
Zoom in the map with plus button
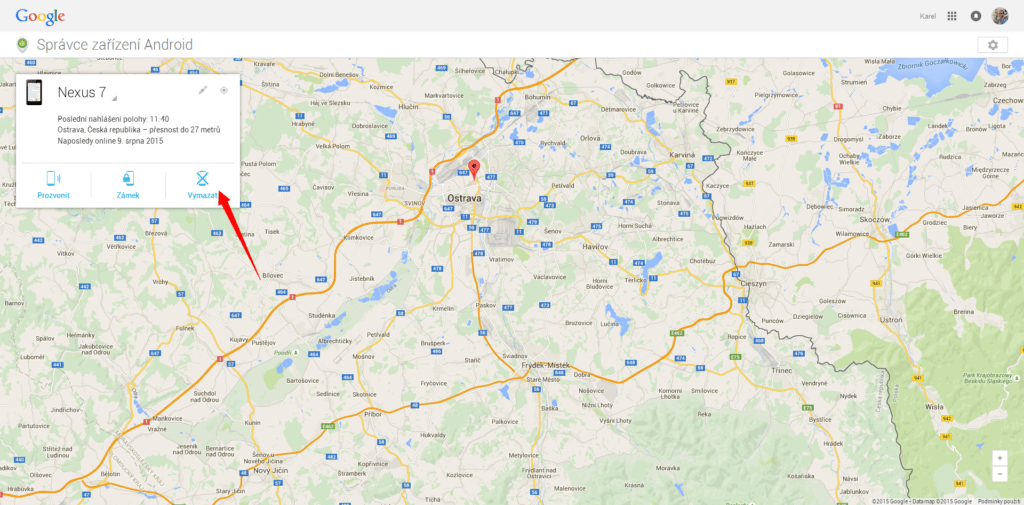pyautogui.click(x=999, y=458)
